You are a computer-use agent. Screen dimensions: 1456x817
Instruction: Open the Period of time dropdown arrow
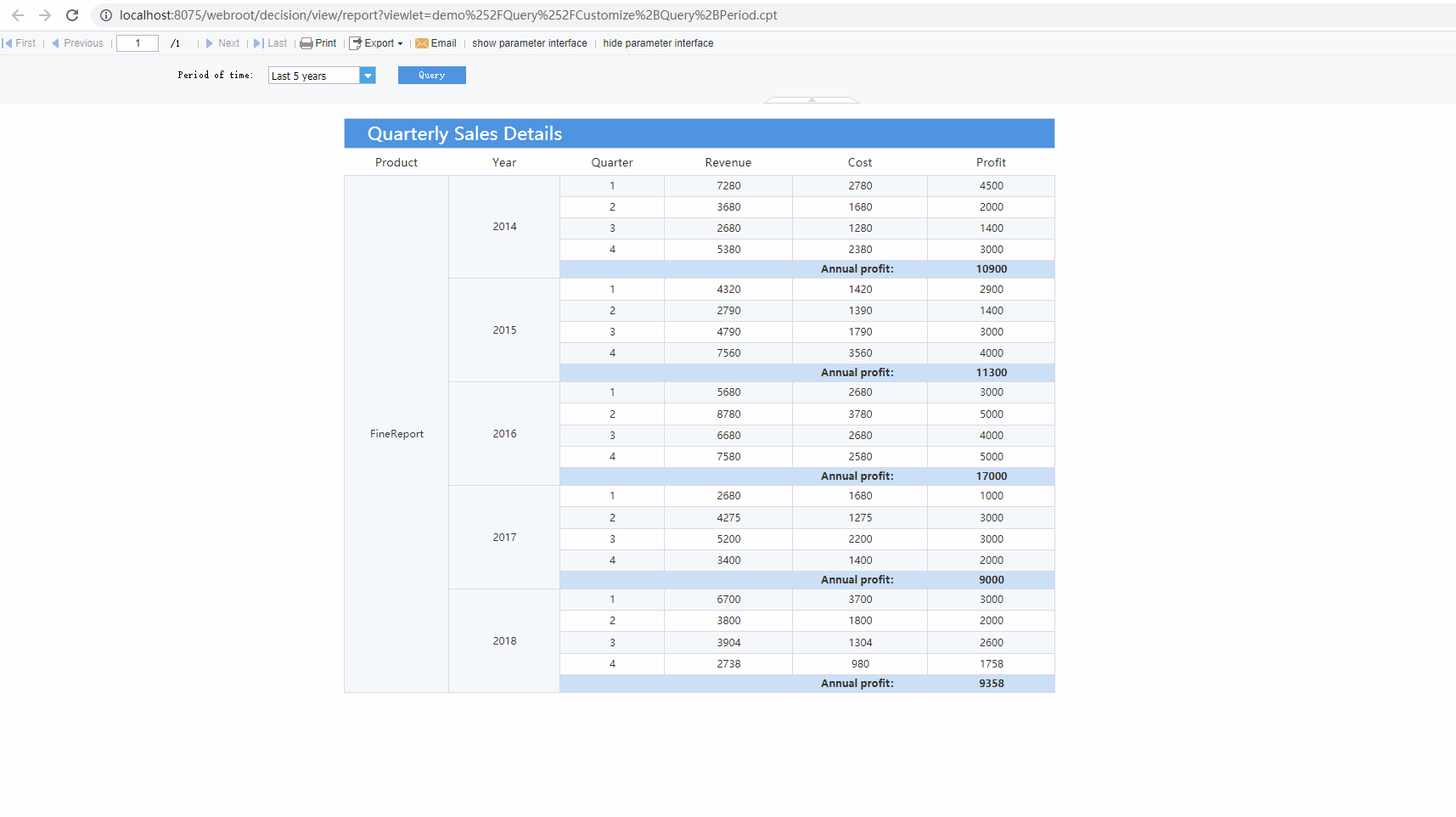point(368,76)
